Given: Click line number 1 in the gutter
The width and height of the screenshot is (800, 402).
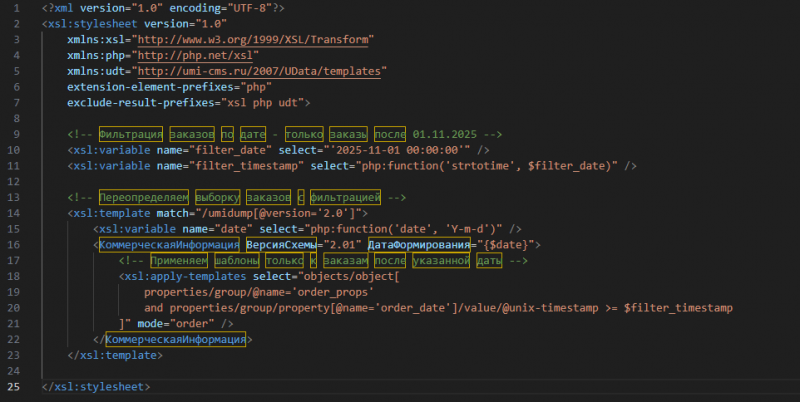Looking at the screenshot, I should [x=13, y=7].
